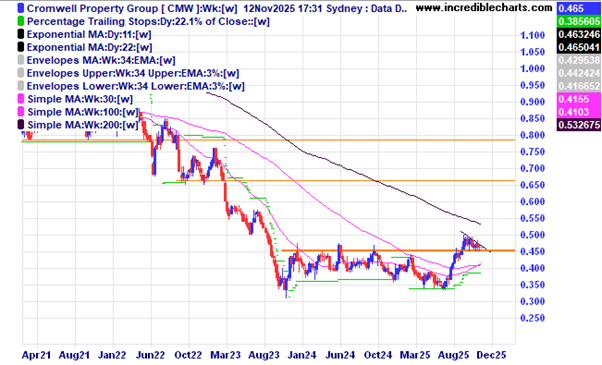Screen dimensions: 602x365
Task: Click the Aug21 date axis label
Action: coord(74,355)
